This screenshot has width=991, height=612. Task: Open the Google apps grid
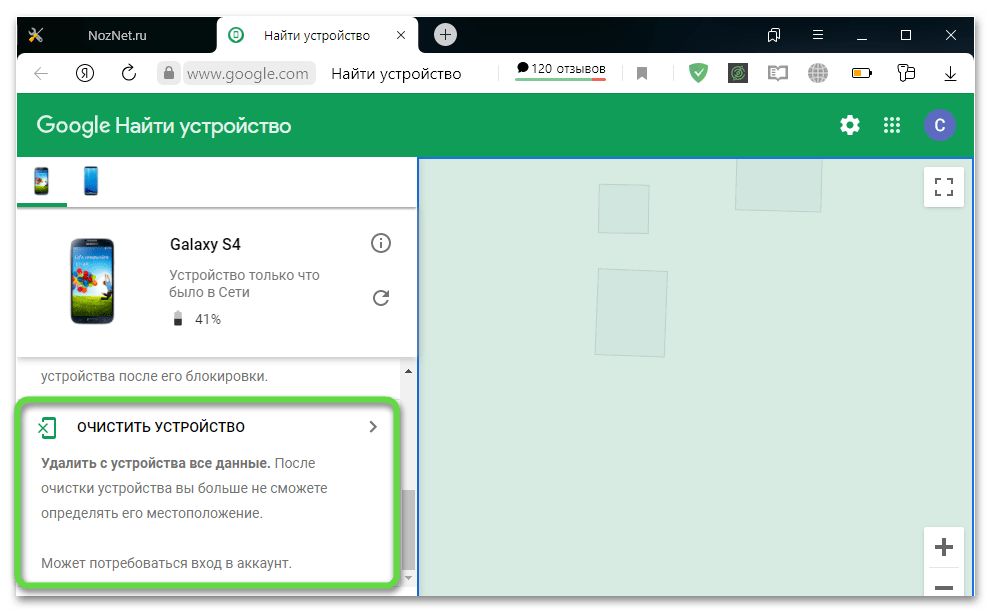pos(892,125)
